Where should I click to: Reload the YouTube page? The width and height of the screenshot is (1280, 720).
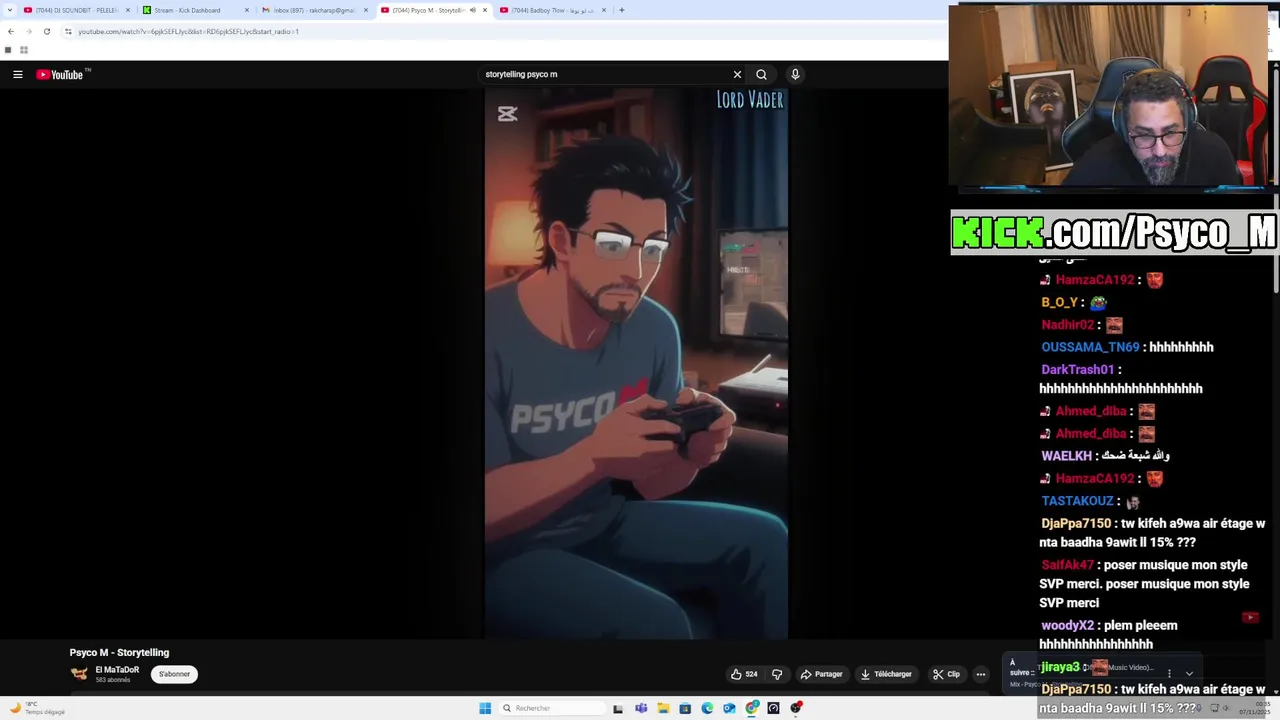click(46, 31)
